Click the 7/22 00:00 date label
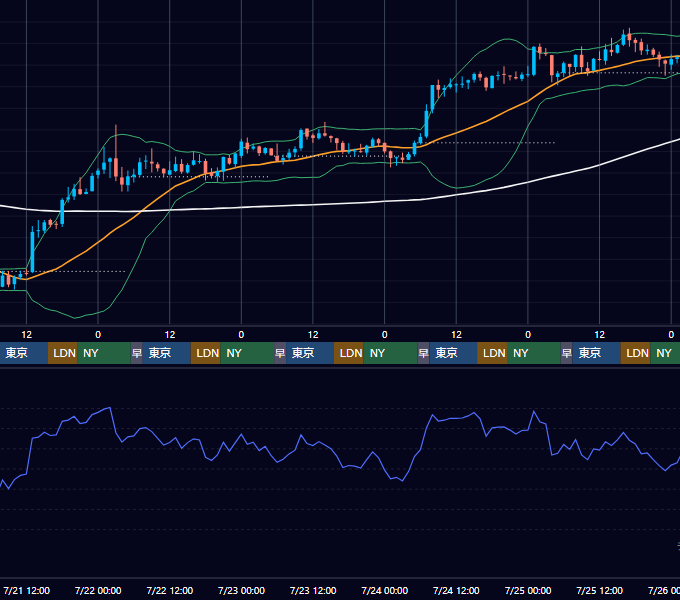Image resolution: width=680 pixels, height=600 pixels. [98, 590]
